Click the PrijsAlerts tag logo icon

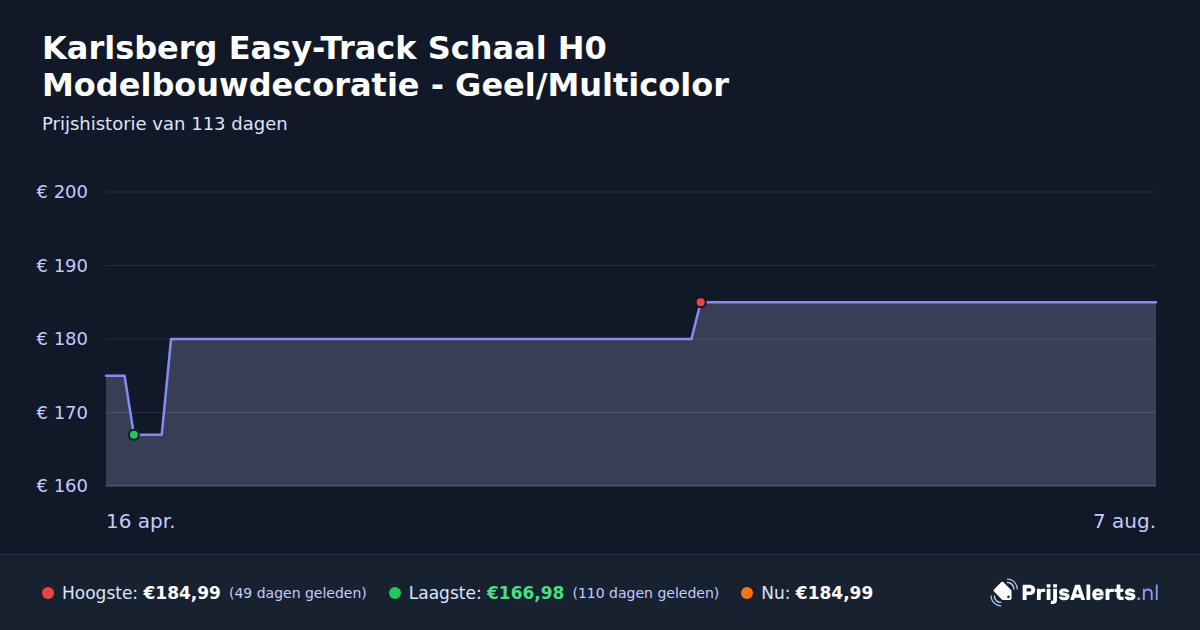1003,592
